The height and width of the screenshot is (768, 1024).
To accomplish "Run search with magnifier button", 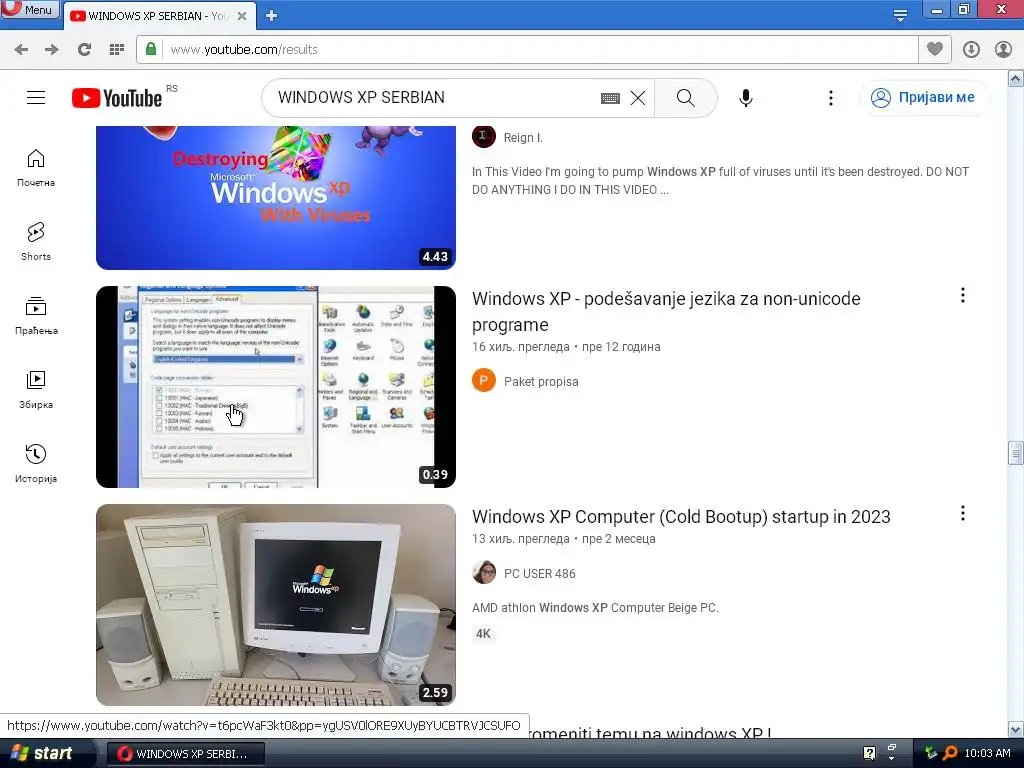I will pyautogui.click(x=686, y=98).
